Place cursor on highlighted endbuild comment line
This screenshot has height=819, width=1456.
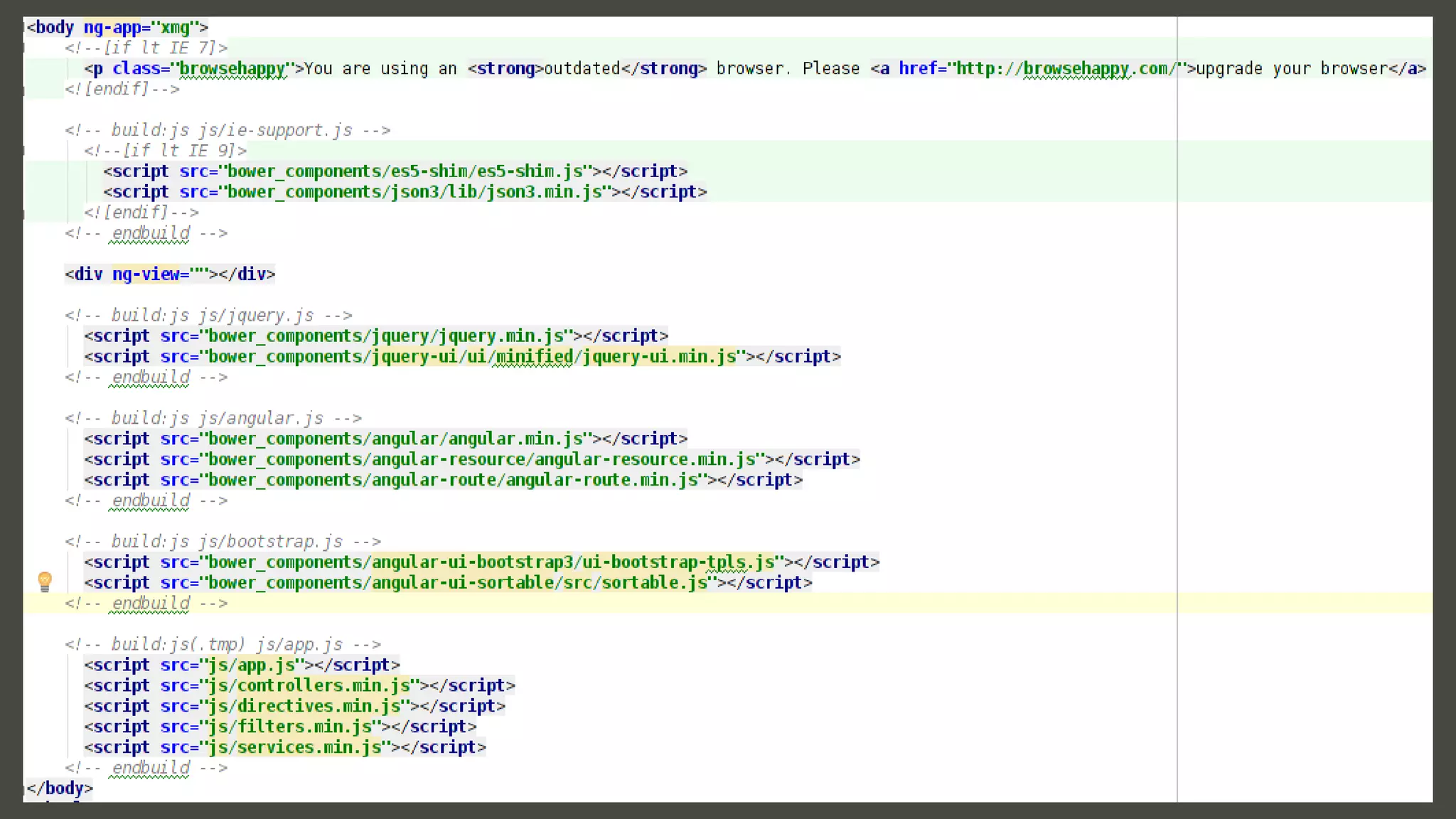[x=146, y=604]
